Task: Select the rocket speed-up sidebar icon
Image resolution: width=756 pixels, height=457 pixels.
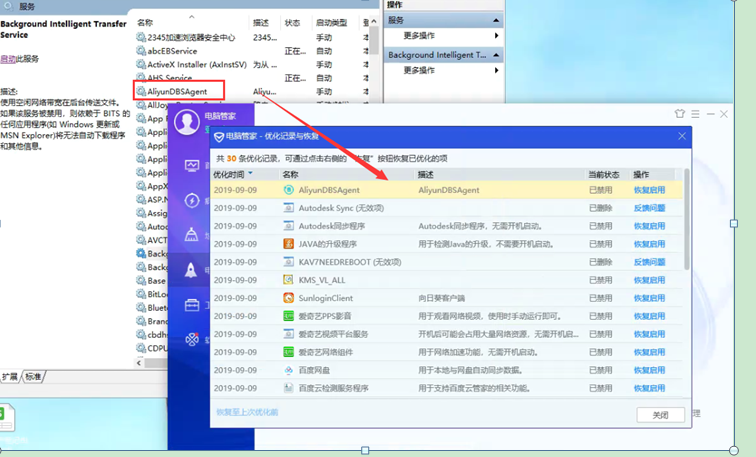Action: tap(191, 270)
